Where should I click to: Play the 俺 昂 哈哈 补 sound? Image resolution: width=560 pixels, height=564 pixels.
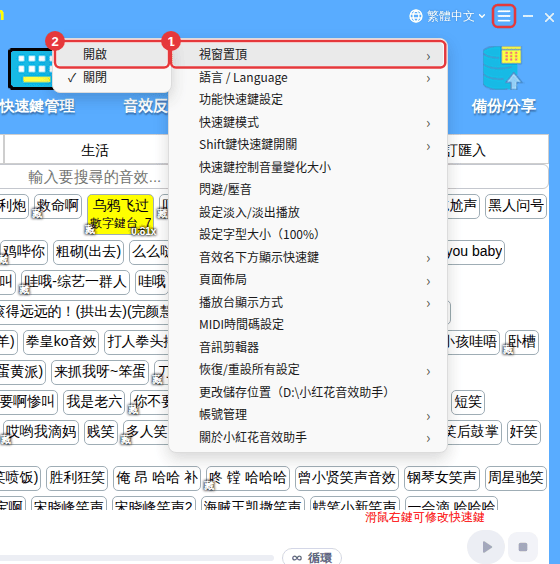[157, 478]
